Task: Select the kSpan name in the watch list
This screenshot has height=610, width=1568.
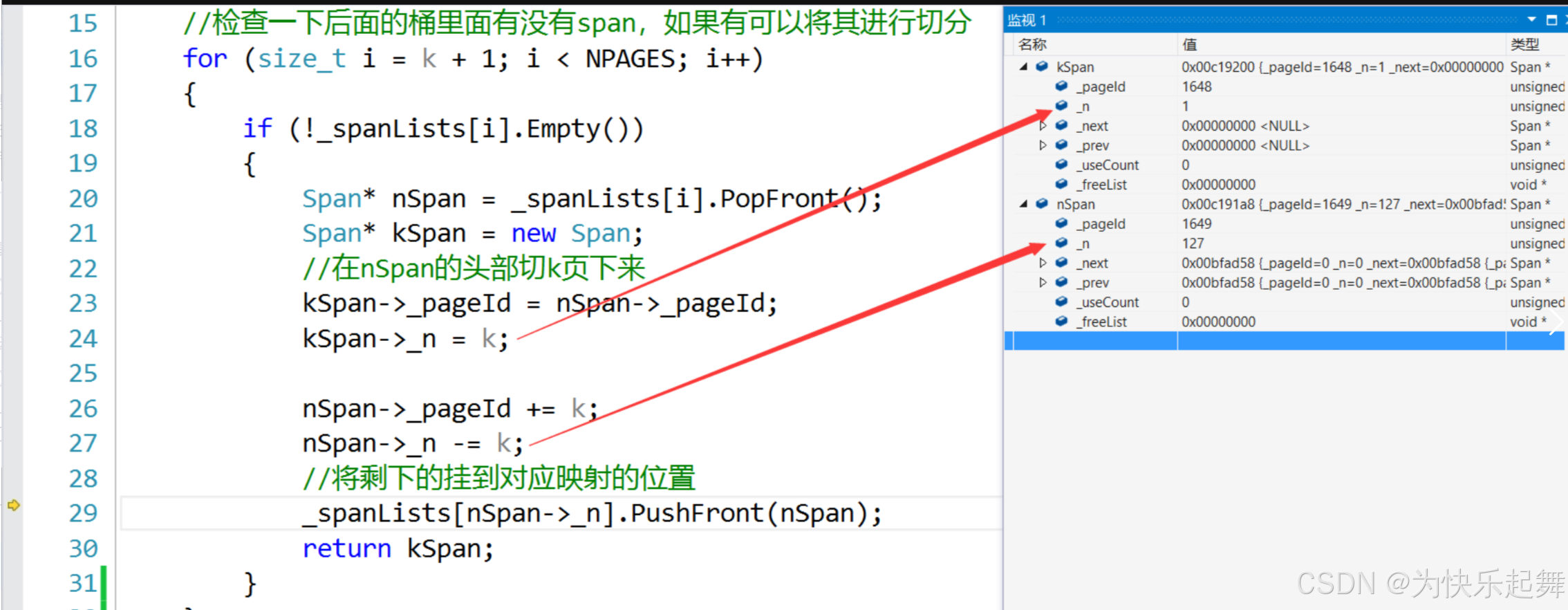Action: 1075,67
